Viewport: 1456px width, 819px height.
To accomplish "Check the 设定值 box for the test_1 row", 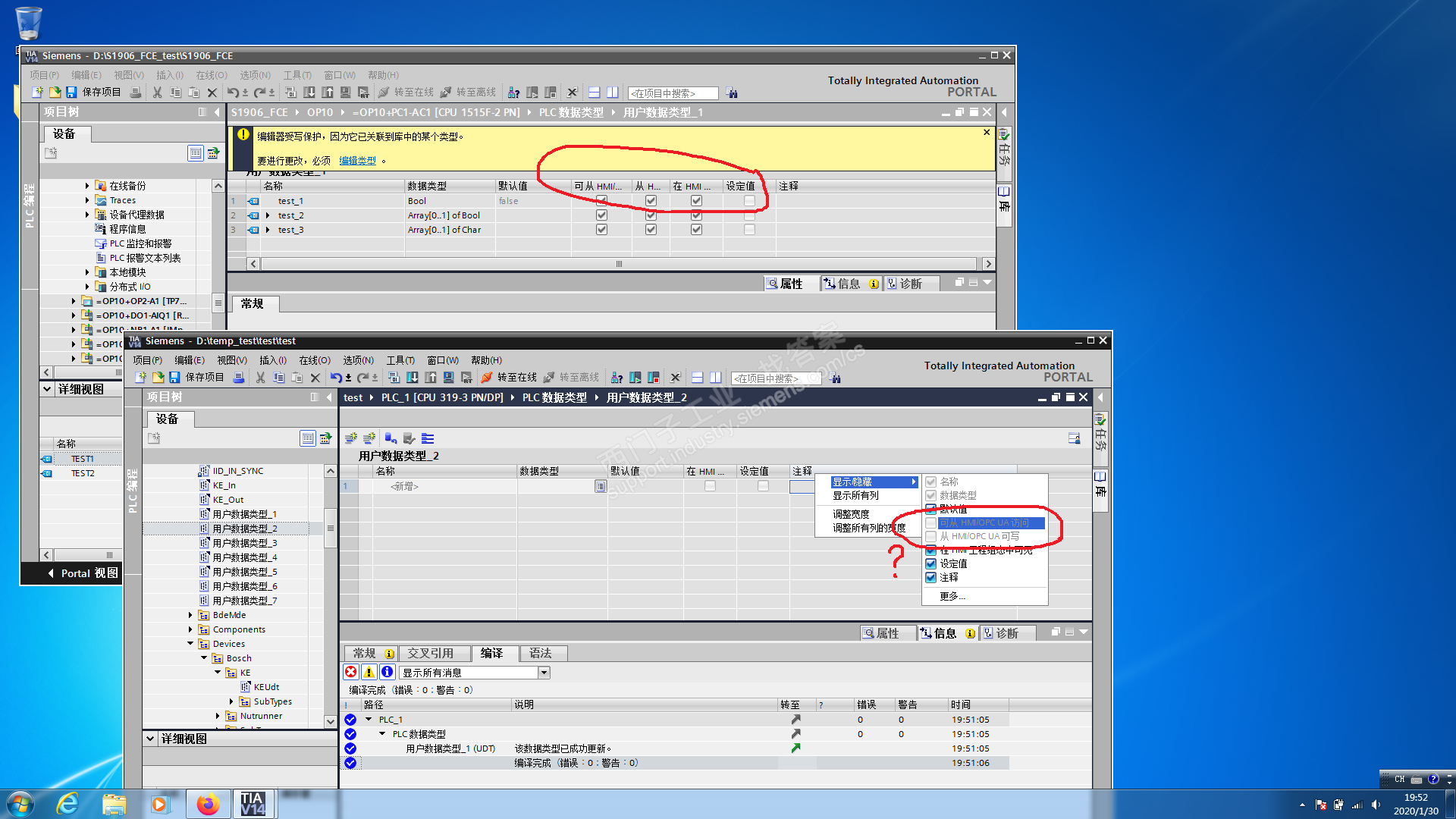I will pos(749,201).
